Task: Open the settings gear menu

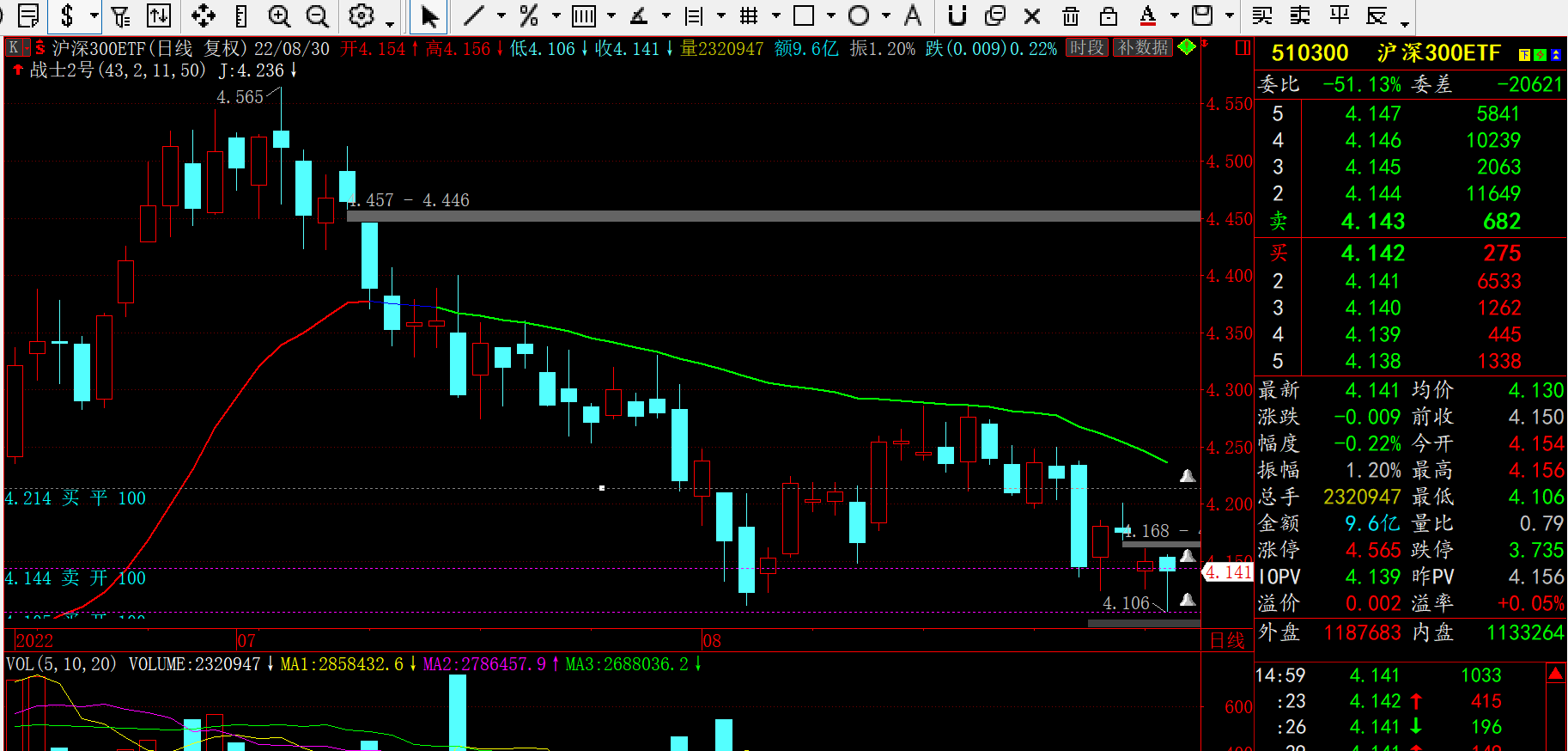Action: pos(362,15)
